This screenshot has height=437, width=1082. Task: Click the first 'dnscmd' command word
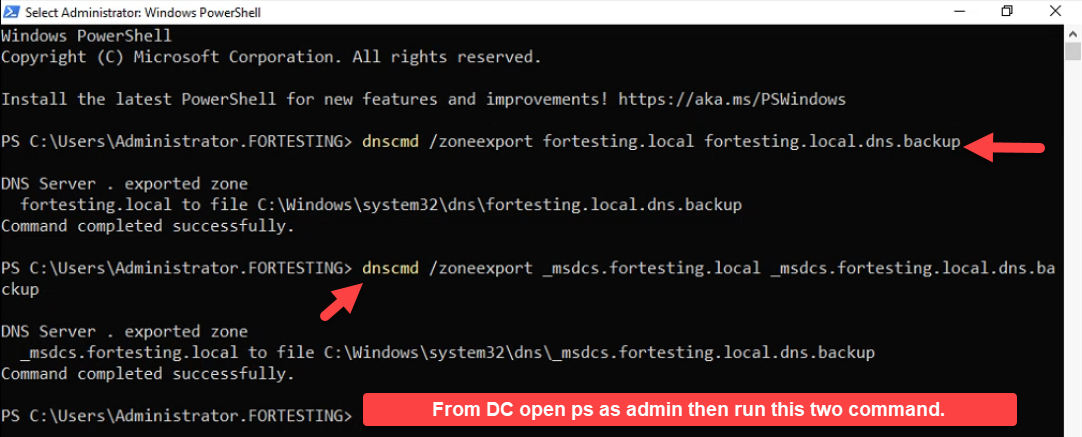coord(390,142)
